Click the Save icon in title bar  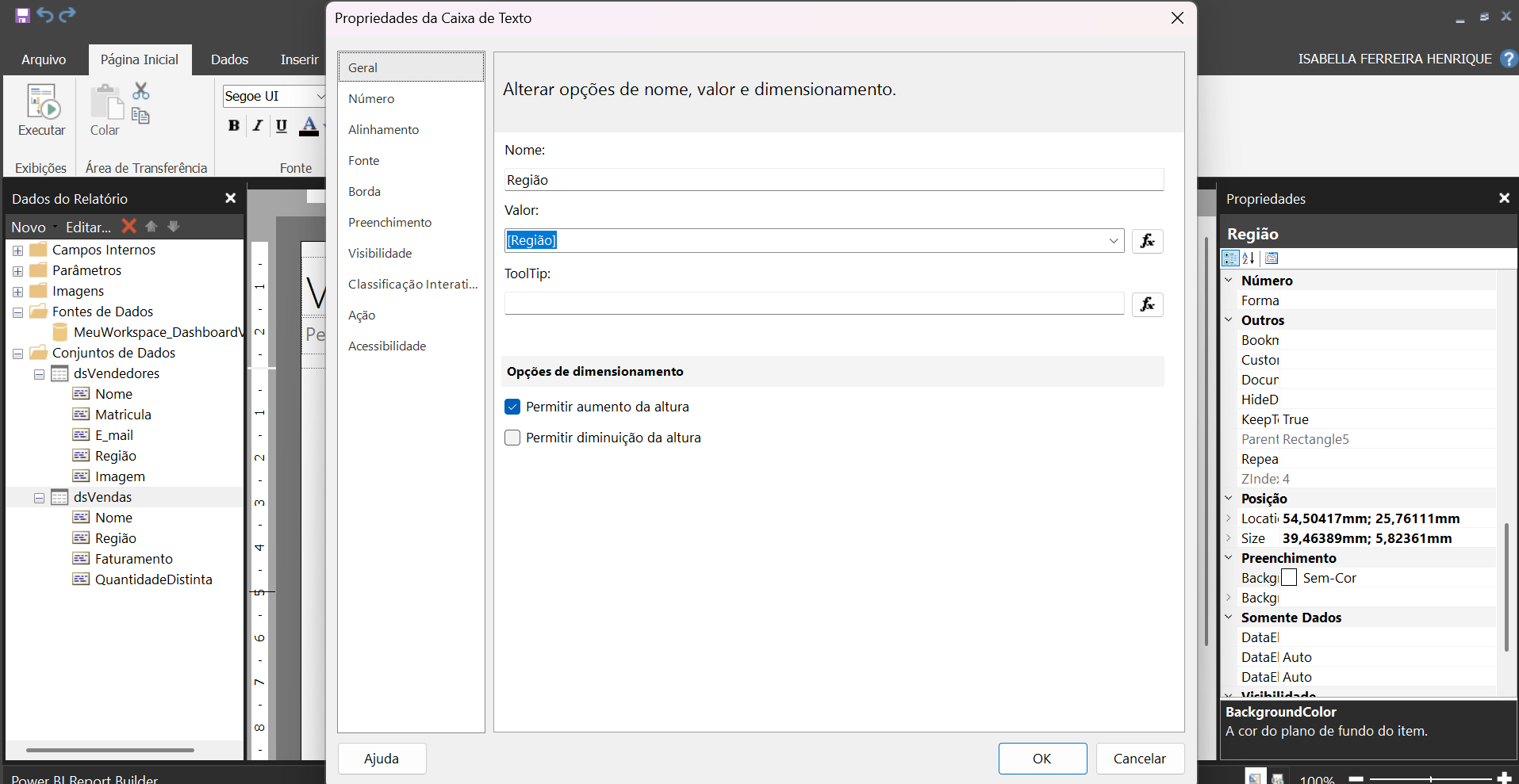coord(22,15)
